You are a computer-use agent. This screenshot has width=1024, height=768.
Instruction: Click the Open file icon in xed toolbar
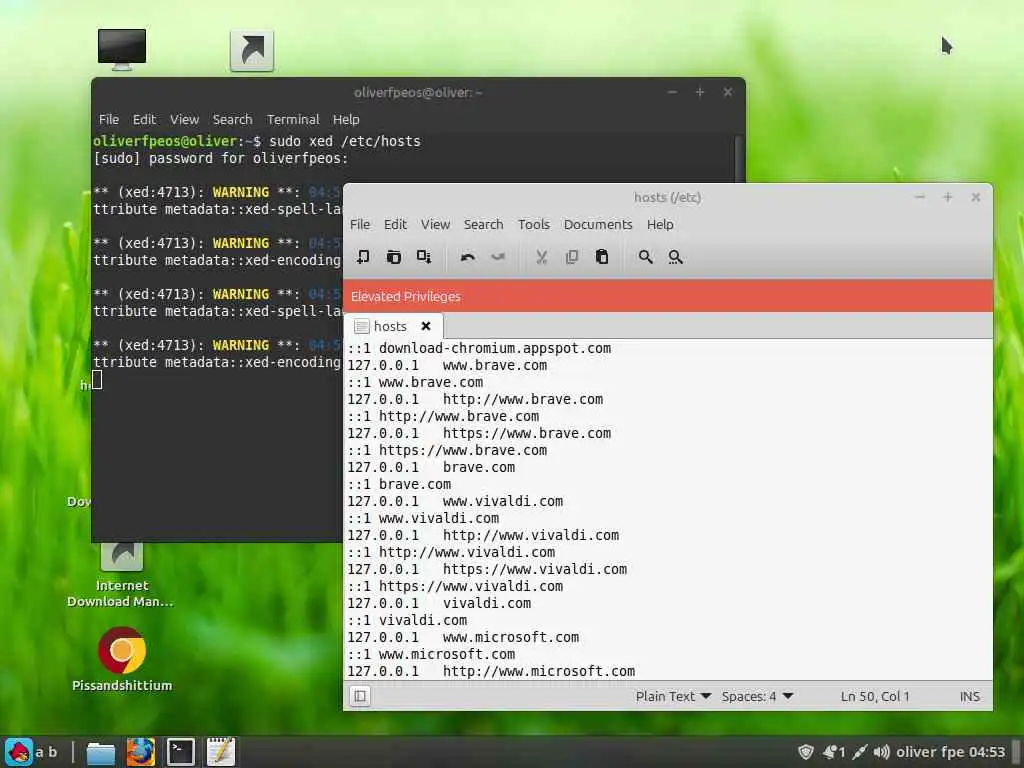pyautogui.click(x=394, y=257)
